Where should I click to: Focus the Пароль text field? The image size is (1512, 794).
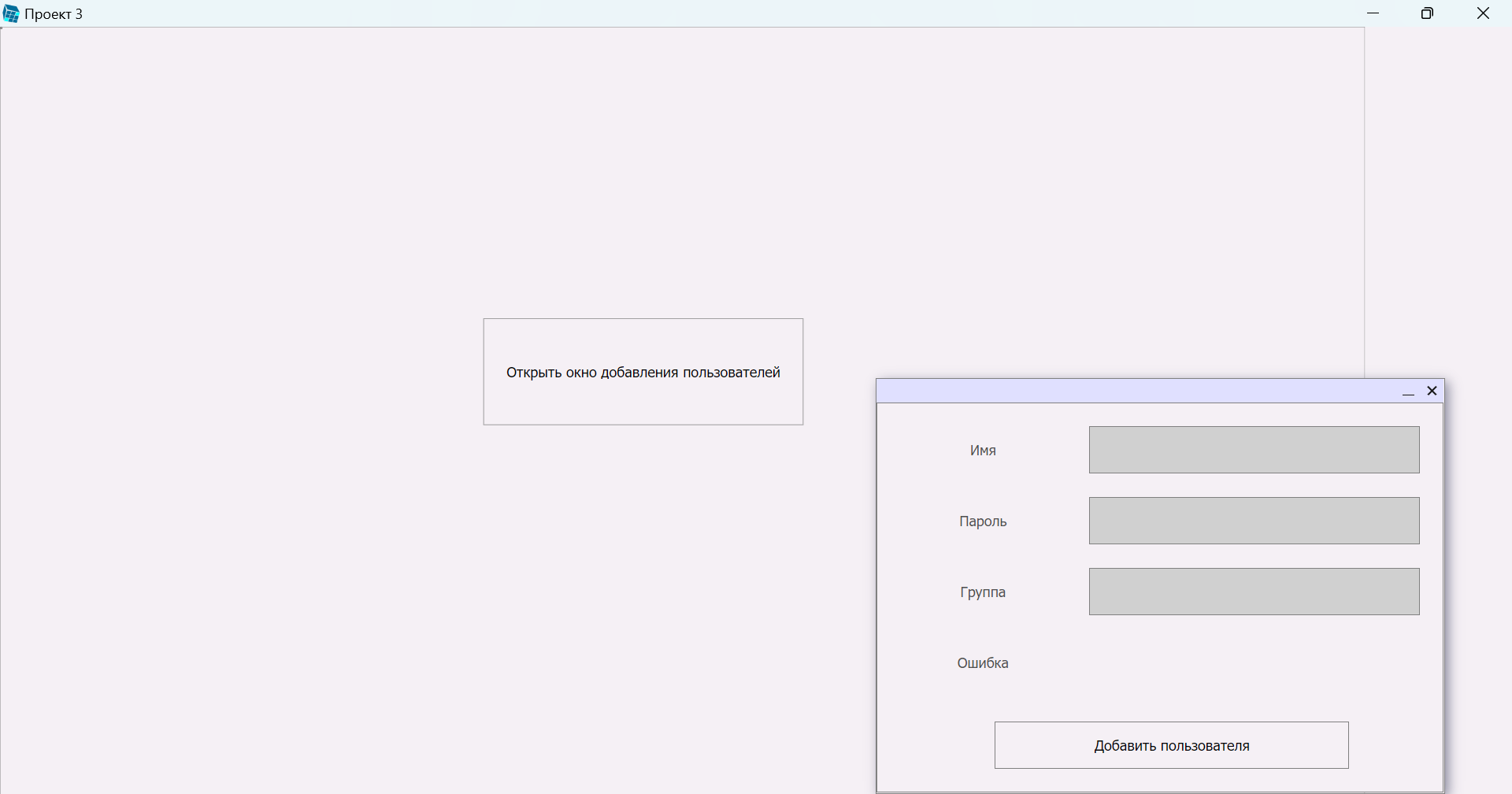tap(1254, 521)
